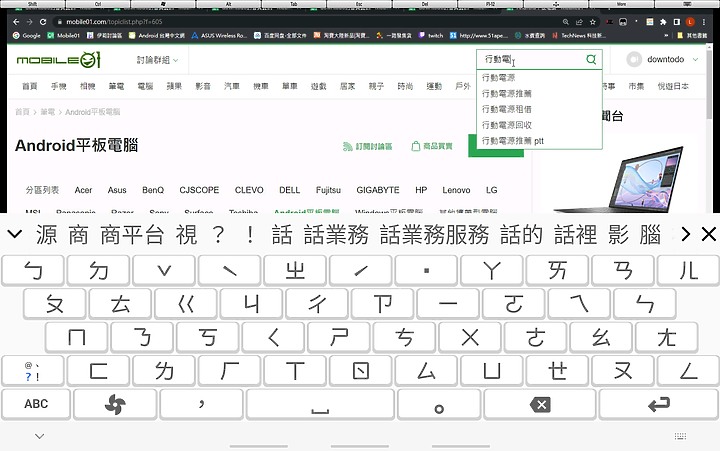Open the twitch bookmark
Image resolution: width=720 pixels, height=451 pixels.
click(431, 35)
